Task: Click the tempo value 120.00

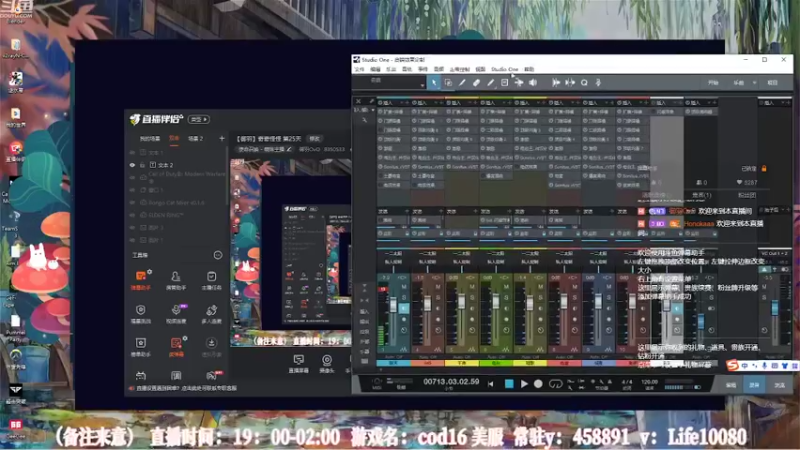Action: point(649,382)
